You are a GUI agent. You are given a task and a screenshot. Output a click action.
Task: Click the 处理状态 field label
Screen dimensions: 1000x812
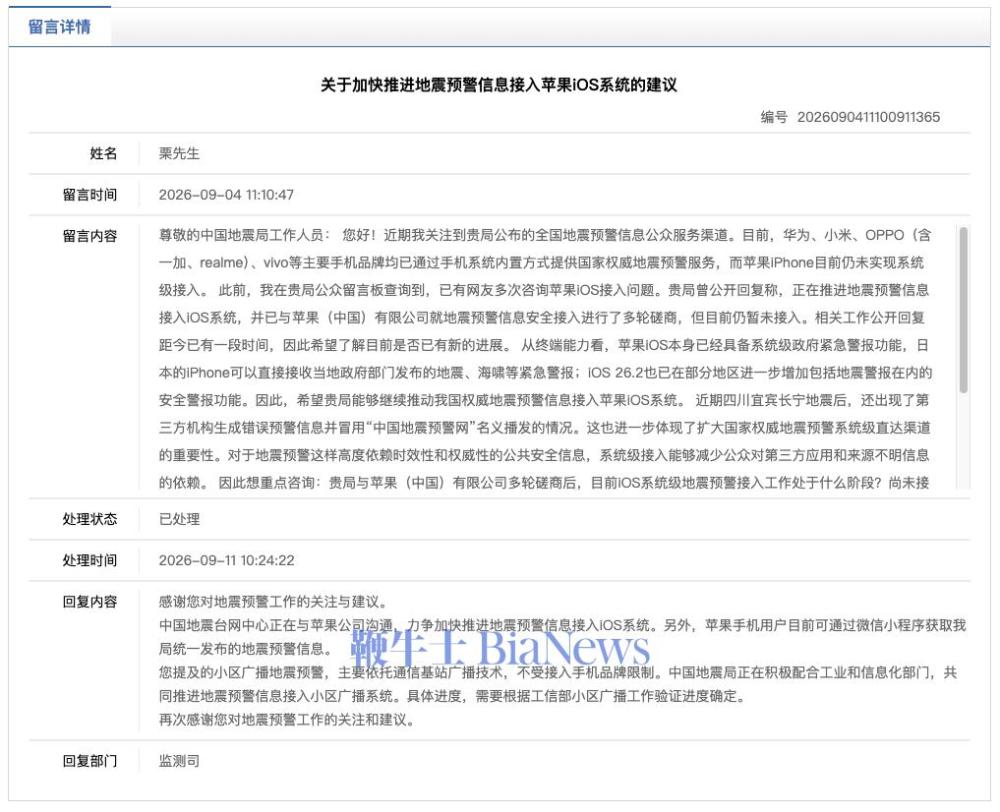click(90, 519)
